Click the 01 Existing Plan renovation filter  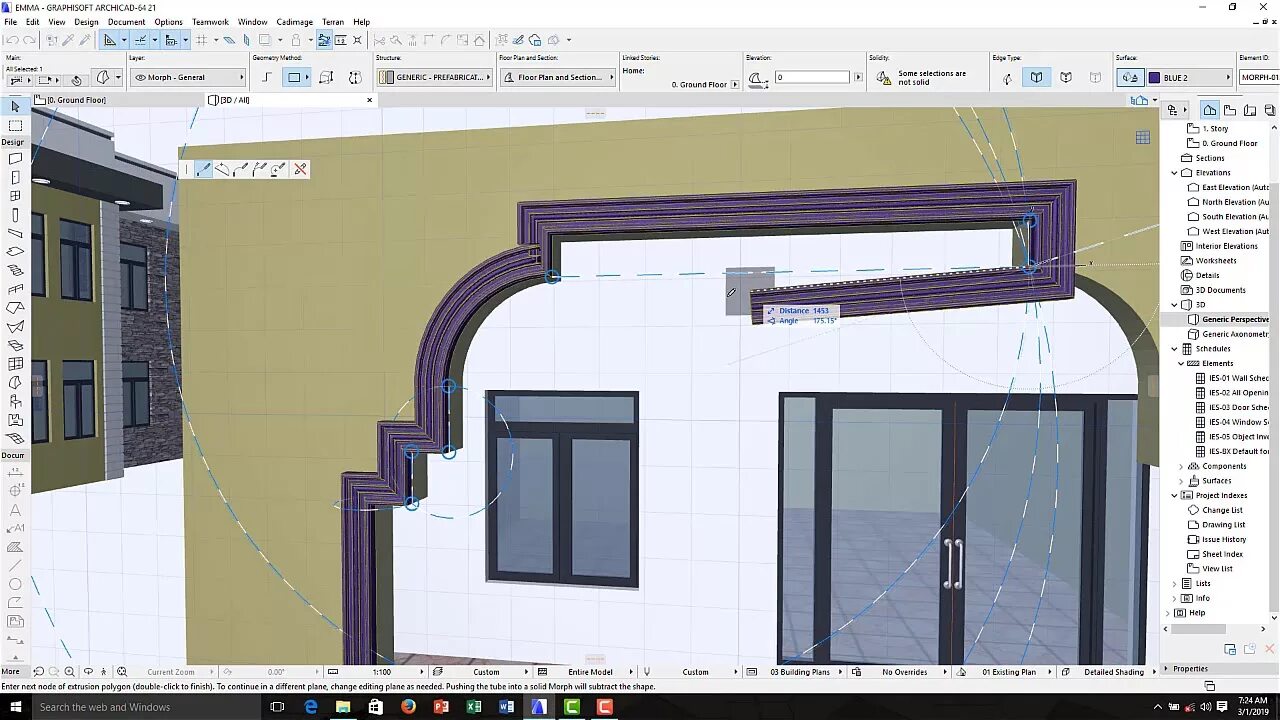tap(1008, 672)
